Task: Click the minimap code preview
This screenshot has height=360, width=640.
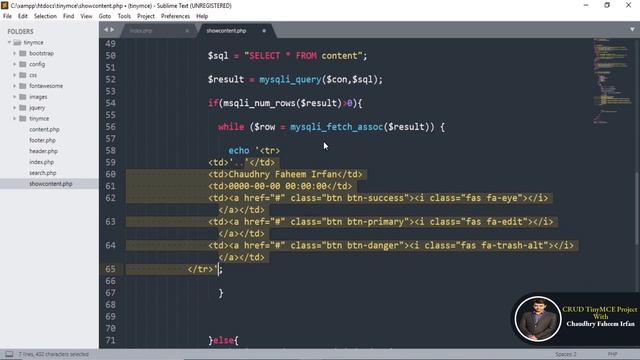Action: (612, 82)
